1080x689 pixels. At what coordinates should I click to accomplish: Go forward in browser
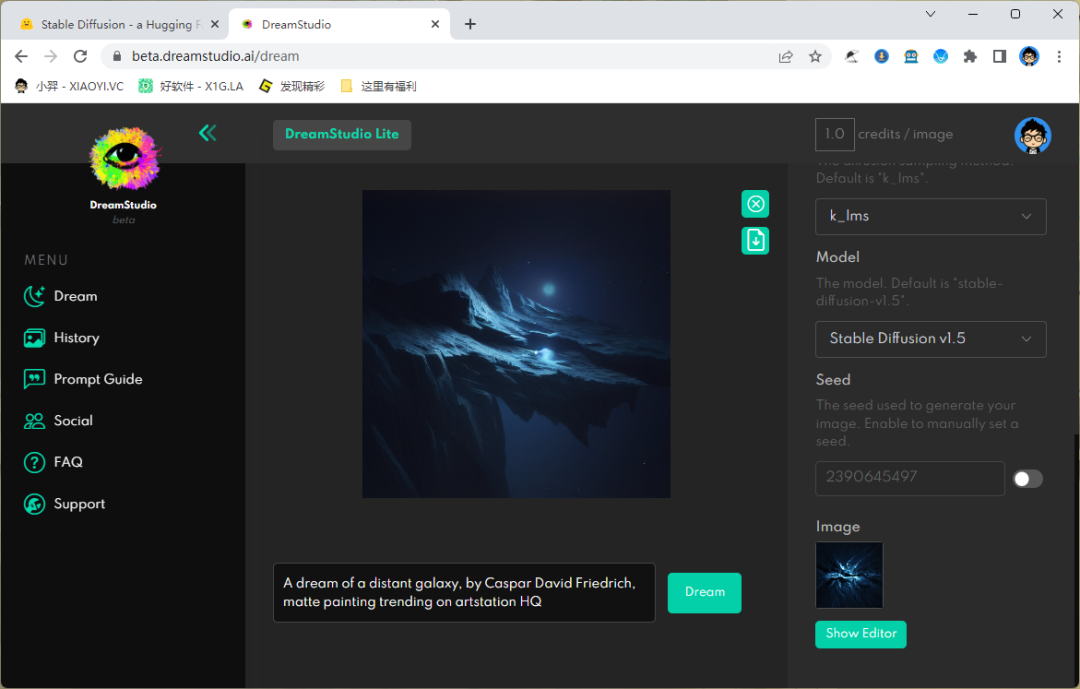click(x=50, y=56)
